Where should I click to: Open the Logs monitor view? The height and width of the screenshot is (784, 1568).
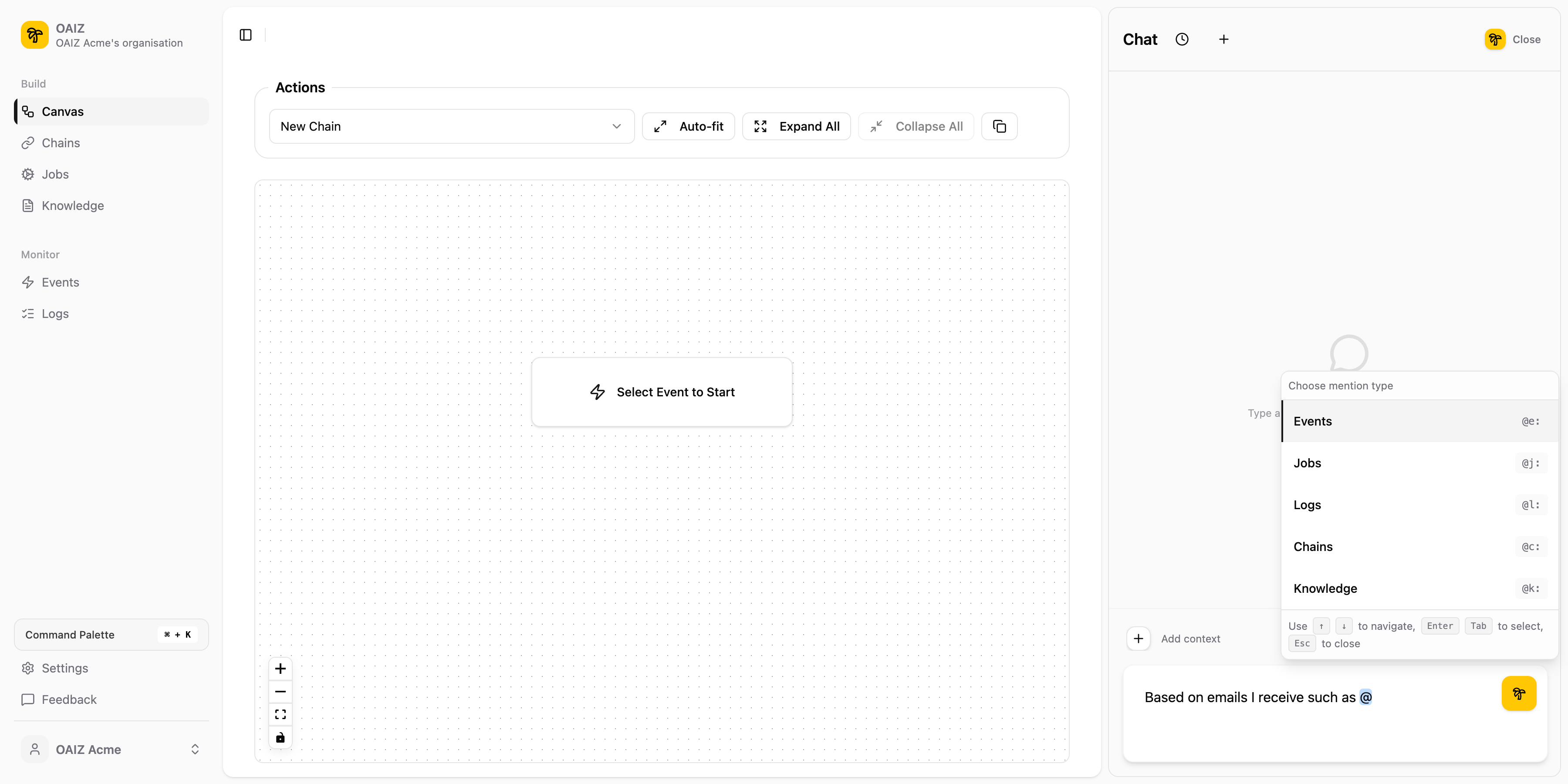coord(55,314)
